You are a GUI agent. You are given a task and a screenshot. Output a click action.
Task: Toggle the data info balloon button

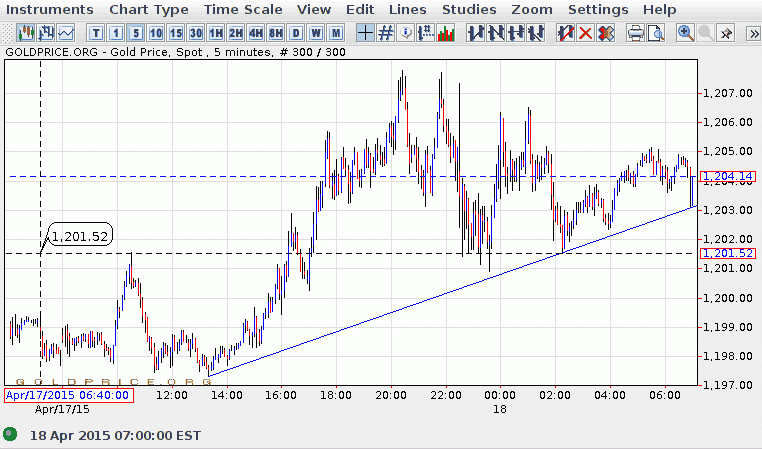(x=405, y=33)
